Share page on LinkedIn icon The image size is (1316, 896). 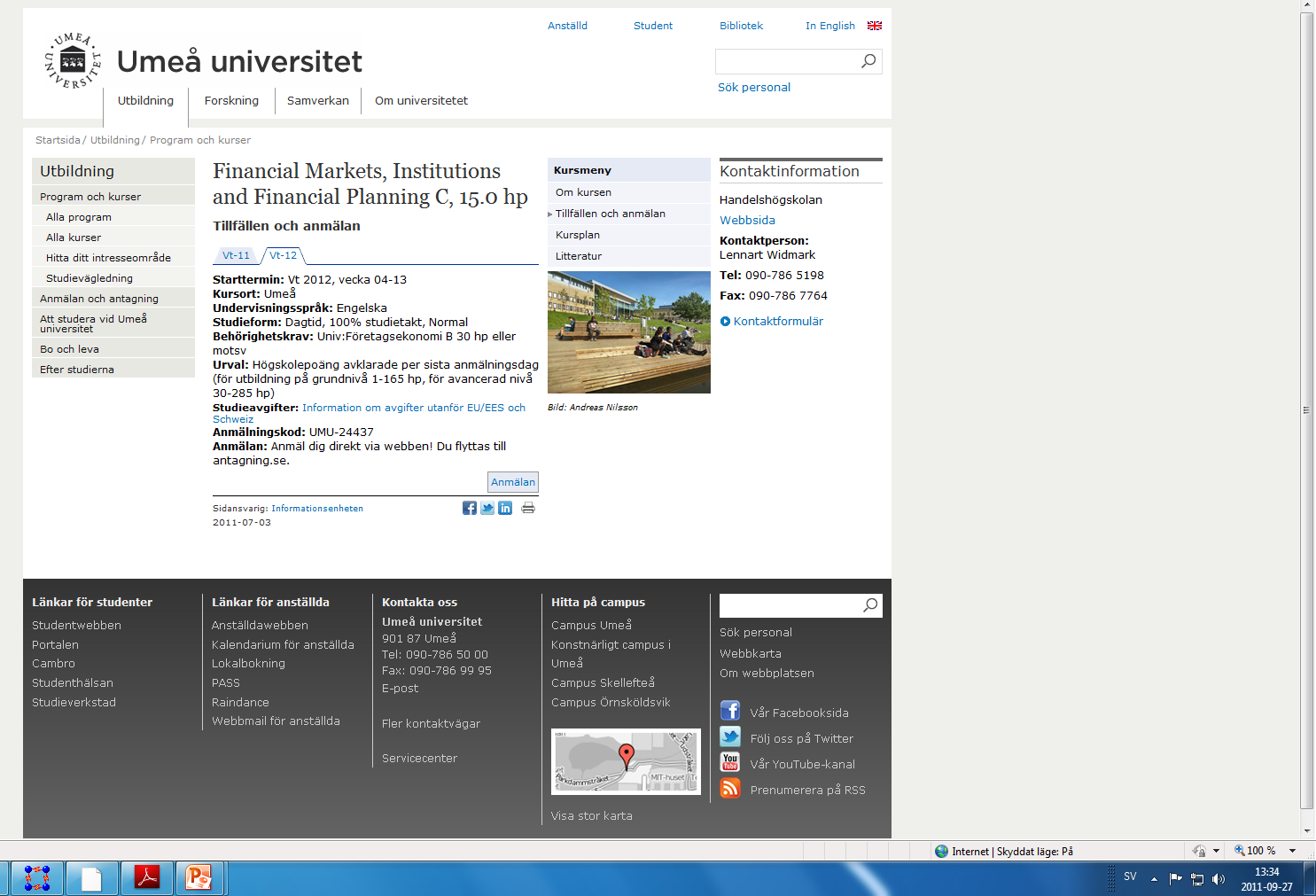pos(505,508)
